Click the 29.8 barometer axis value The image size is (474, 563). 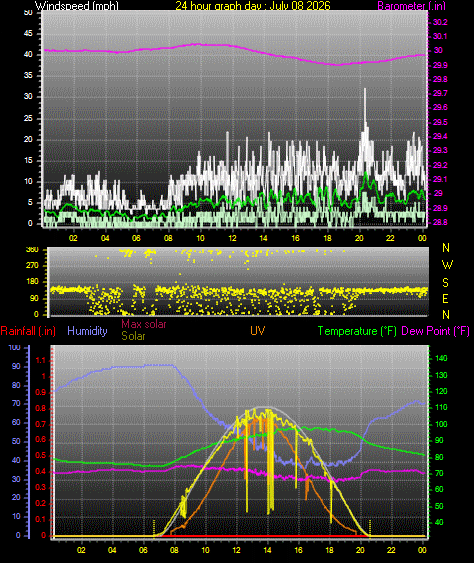tap(440, 79)
